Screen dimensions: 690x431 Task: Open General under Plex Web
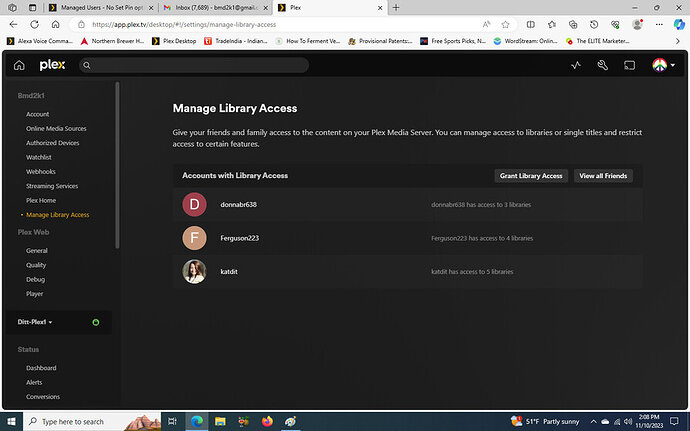coord(37,250)
